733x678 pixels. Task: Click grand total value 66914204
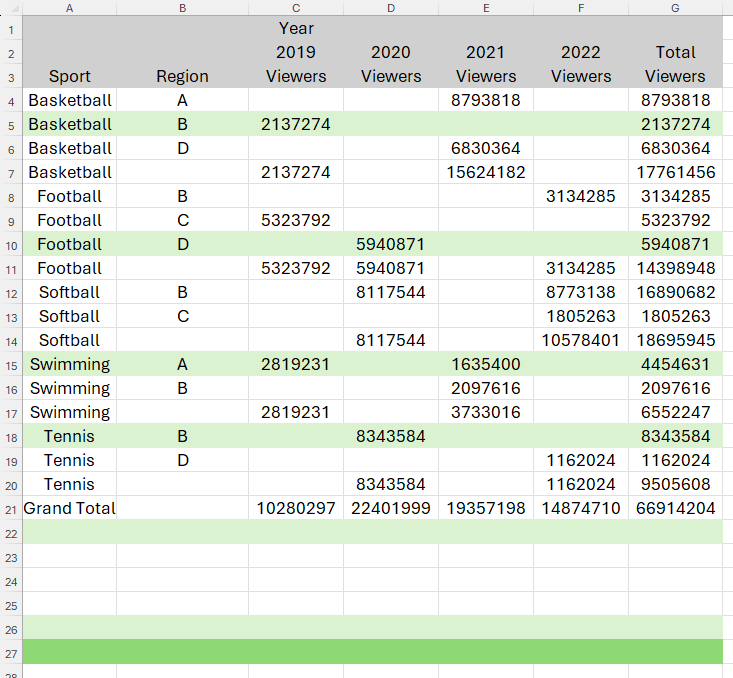[675, 508]
